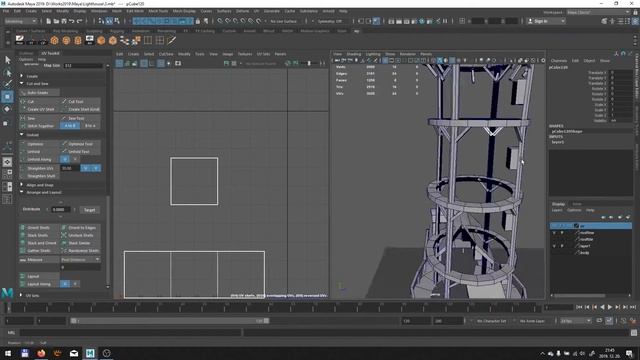This screenshot has width=640, height=360.
Task: Click the Play forward button
Action: (610, 307)
